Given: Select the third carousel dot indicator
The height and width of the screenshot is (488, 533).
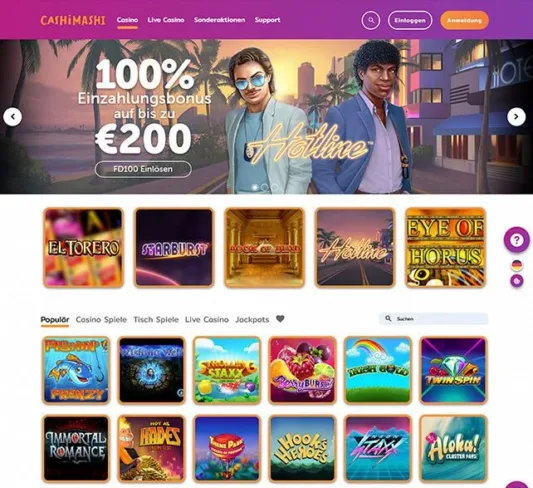Looking at the screenshot, I should (275, 187).
